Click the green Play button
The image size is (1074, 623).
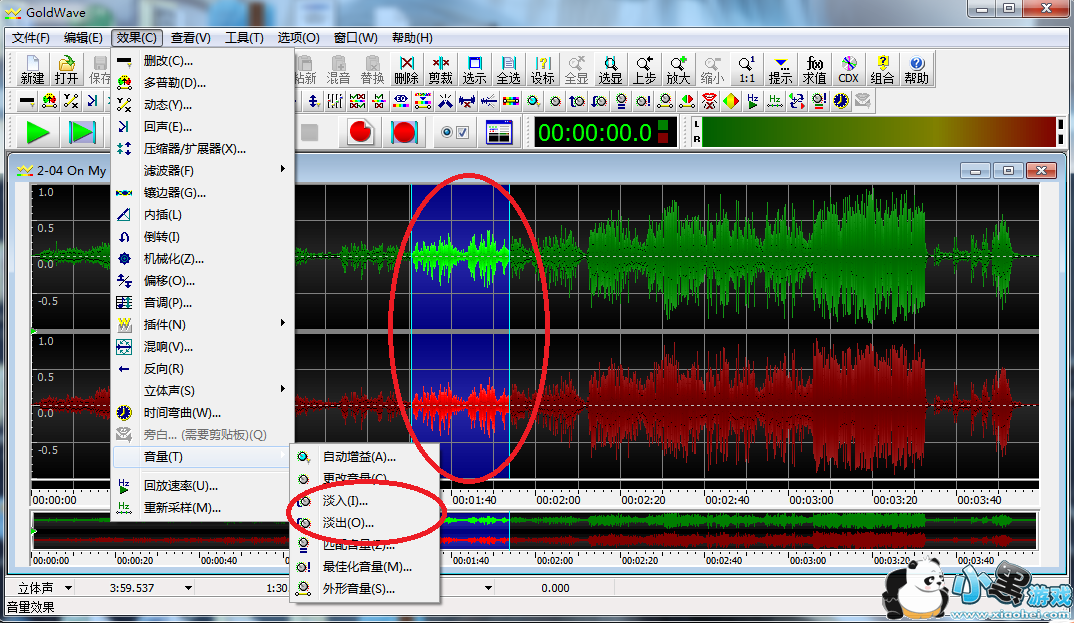point(38,132)
